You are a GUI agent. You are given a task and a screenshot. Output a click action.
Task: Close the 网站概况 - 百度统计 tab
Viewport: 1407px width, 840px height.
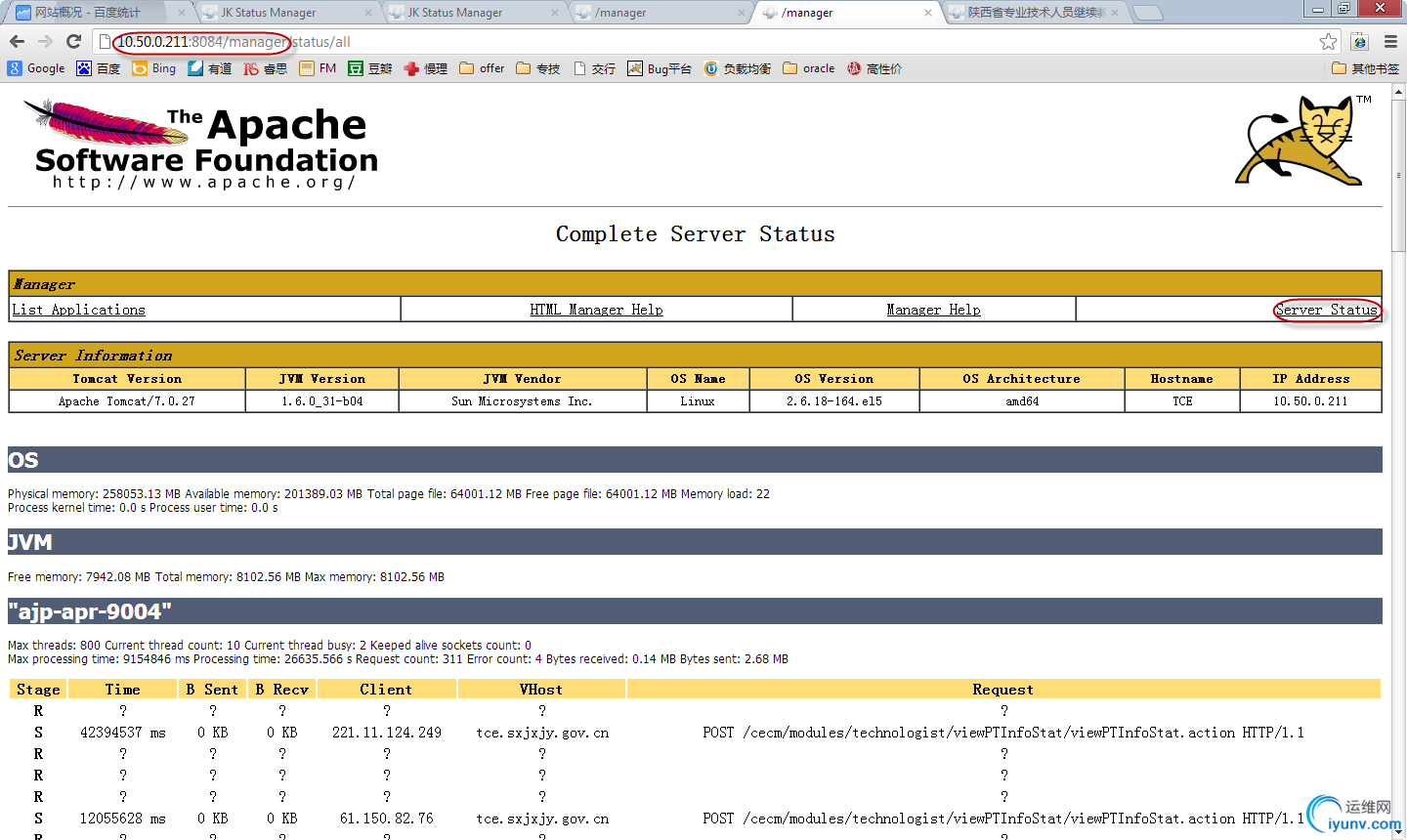click(x=181, y=13)
